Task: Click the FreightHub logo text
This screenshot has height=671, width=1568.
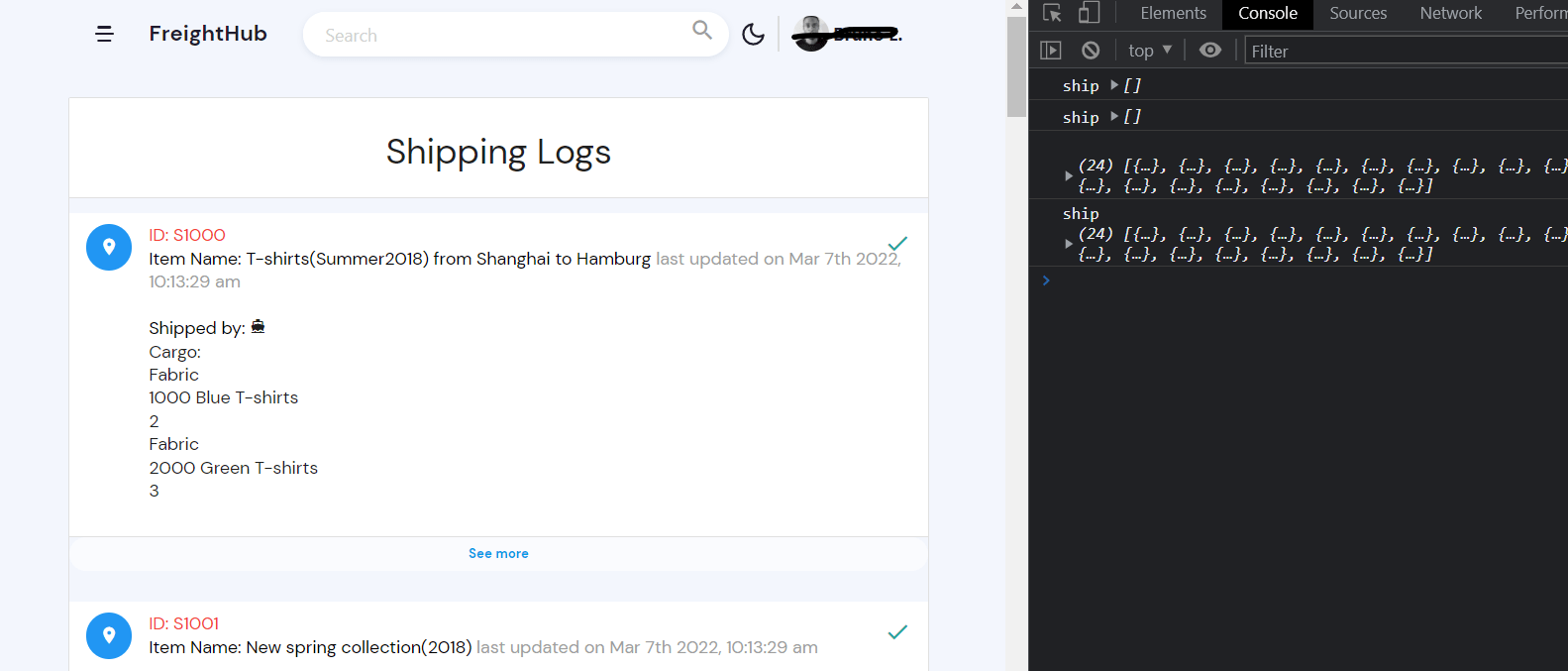Action: tap(208, 34)
